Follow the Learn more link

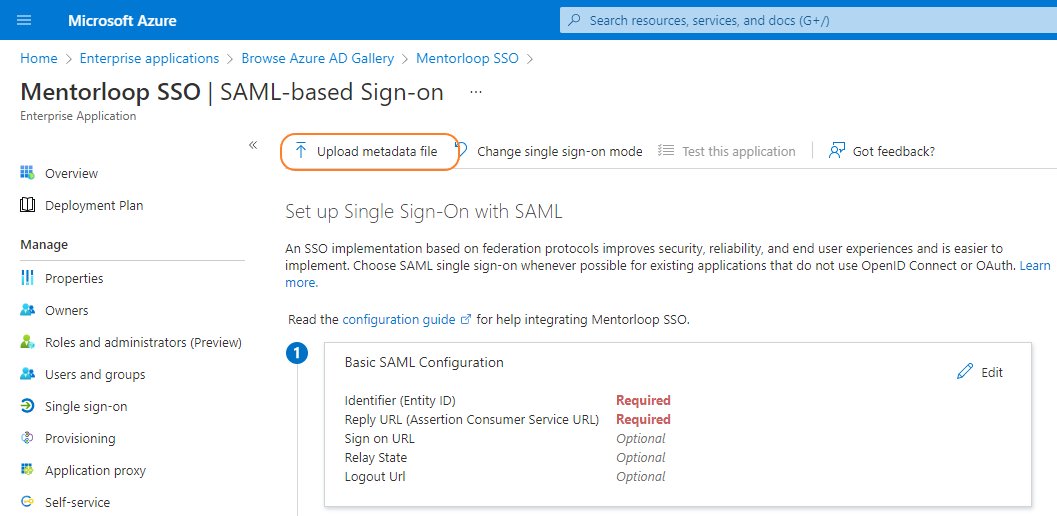coord(1035,266)
